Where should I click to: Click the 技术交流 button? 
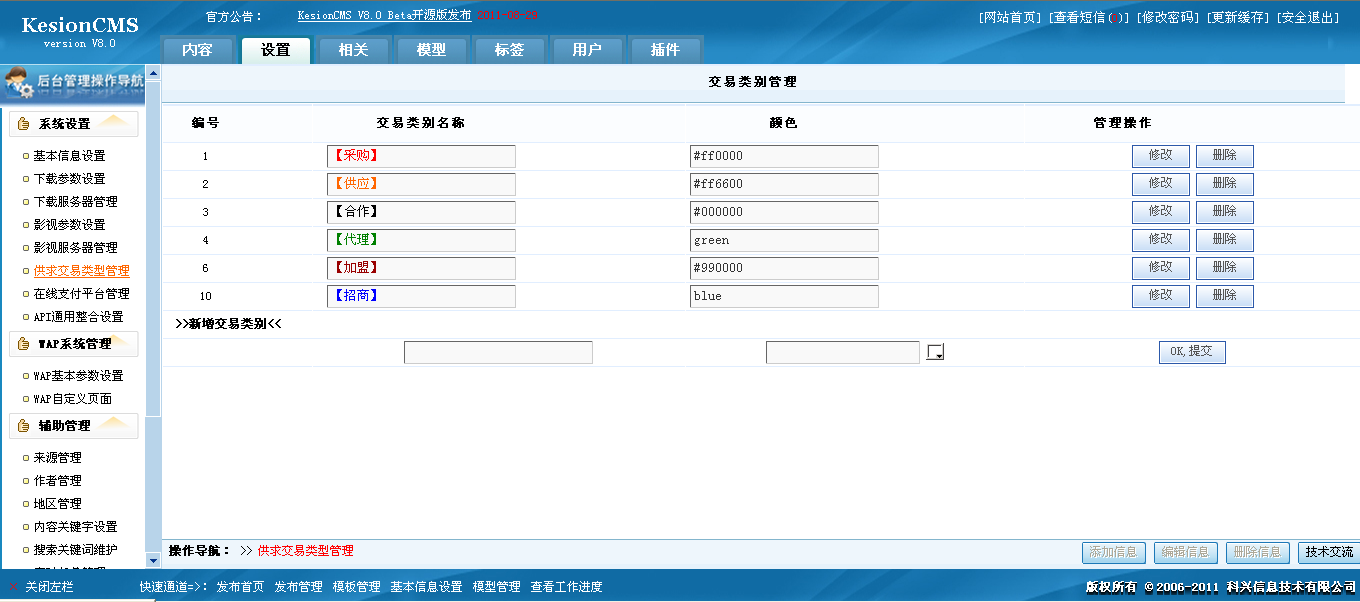[x=1328, y=552]
